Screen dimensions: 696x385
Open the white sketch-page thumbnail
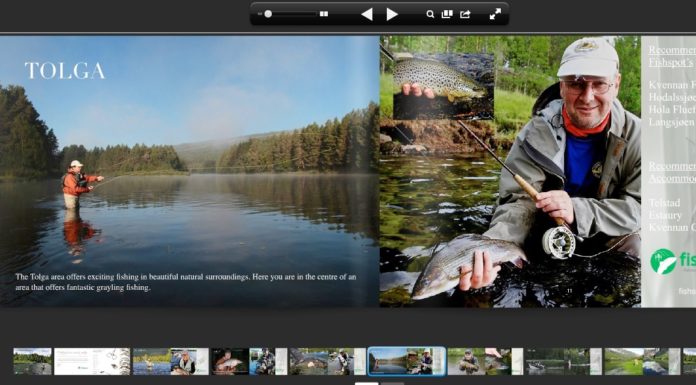tap(92, 361)
